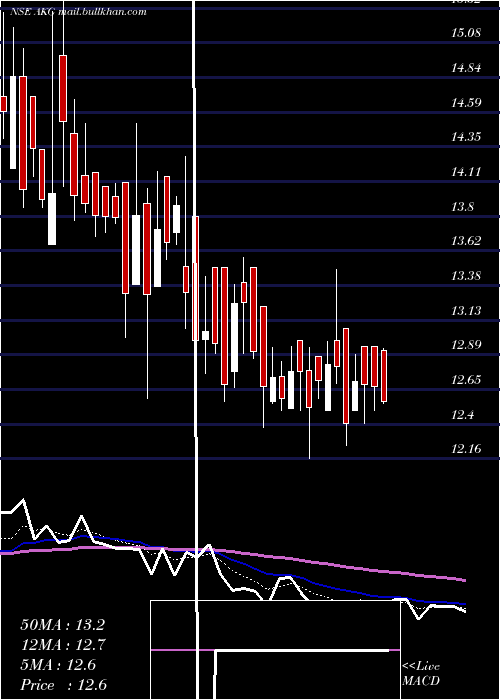Image resolution: width=500 pixels, height=700 pixels.
Task: Select the 13.62 price level label
Action: (466, 241)
